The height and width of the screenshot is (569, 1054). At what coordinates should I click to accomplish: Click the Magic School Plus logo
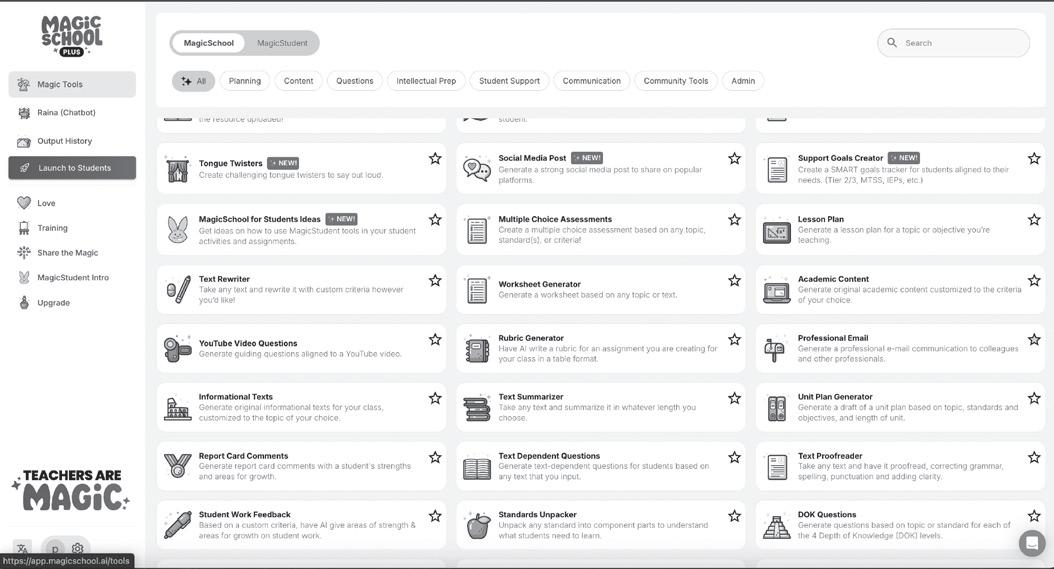click(71, 36)
